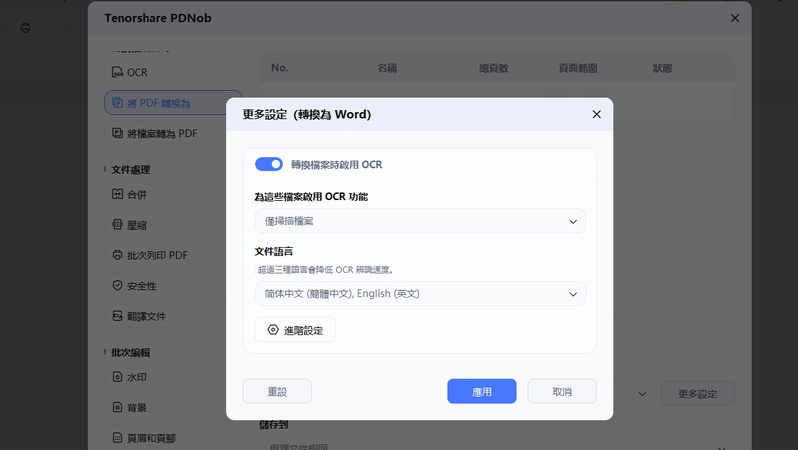Click the 背景 background icon

pos(117,408)
